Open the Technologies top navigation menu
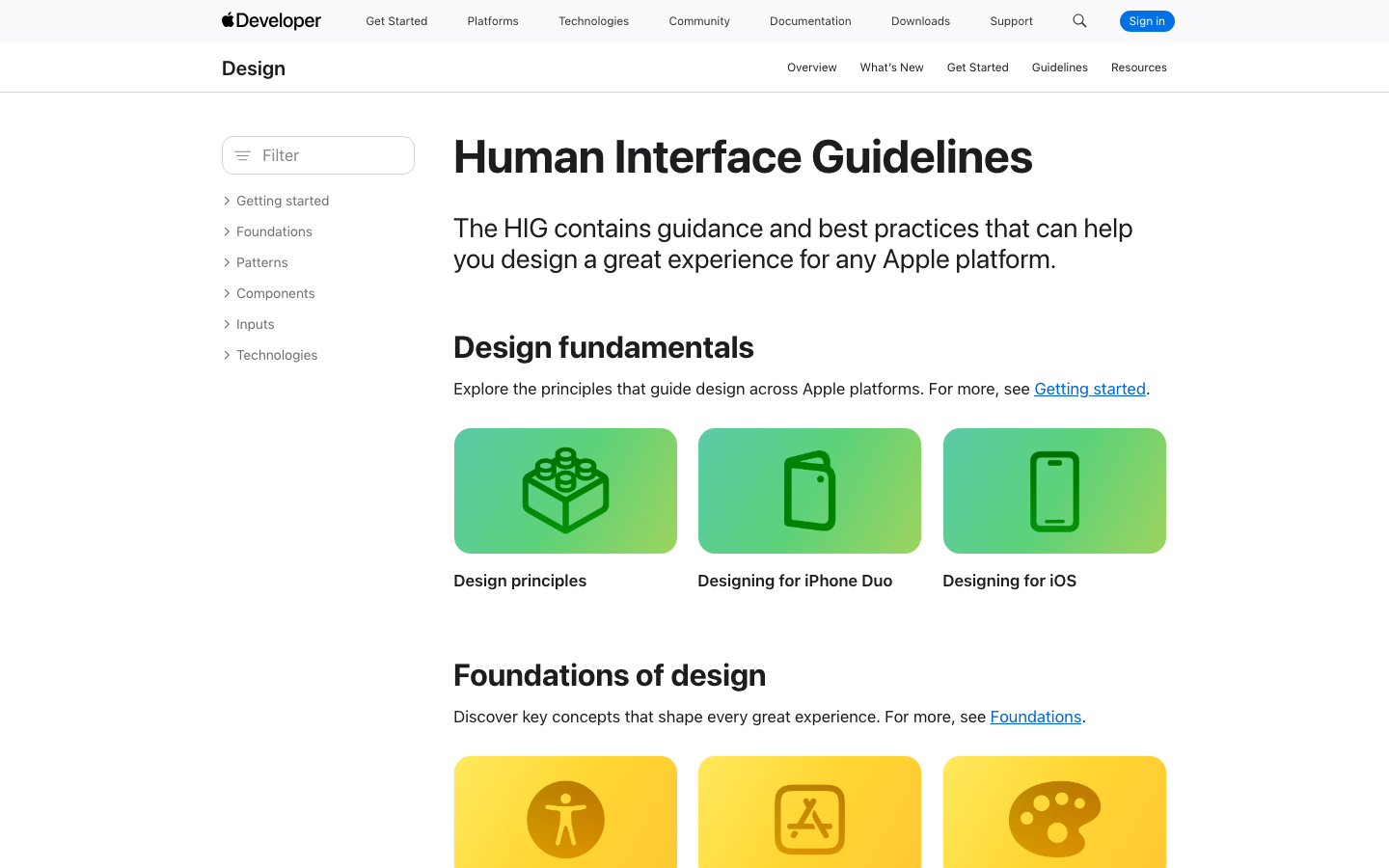The height and width of the screenshot is (868, 1389). point(593,21)
